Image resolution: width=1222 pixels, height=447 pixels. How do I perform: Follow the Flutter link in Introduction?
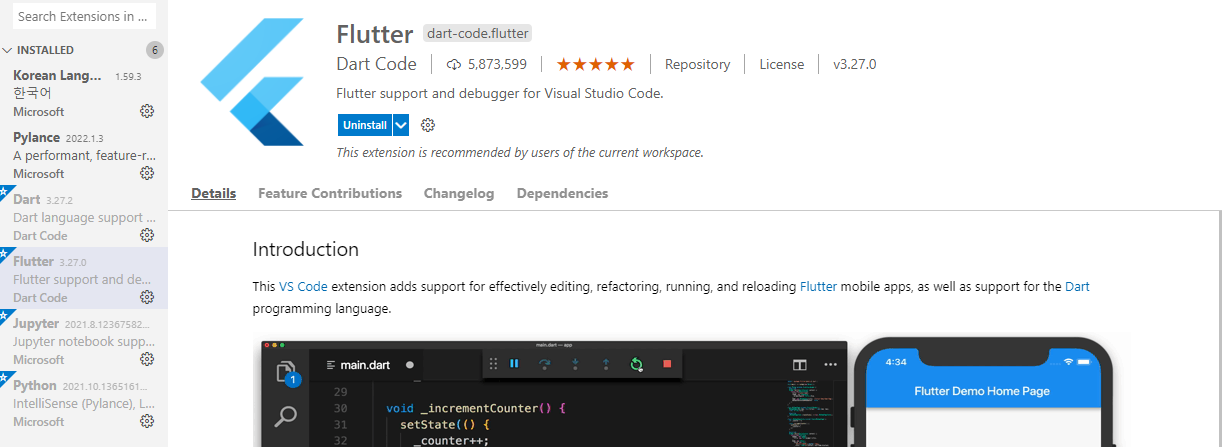(x=818, y=286)
